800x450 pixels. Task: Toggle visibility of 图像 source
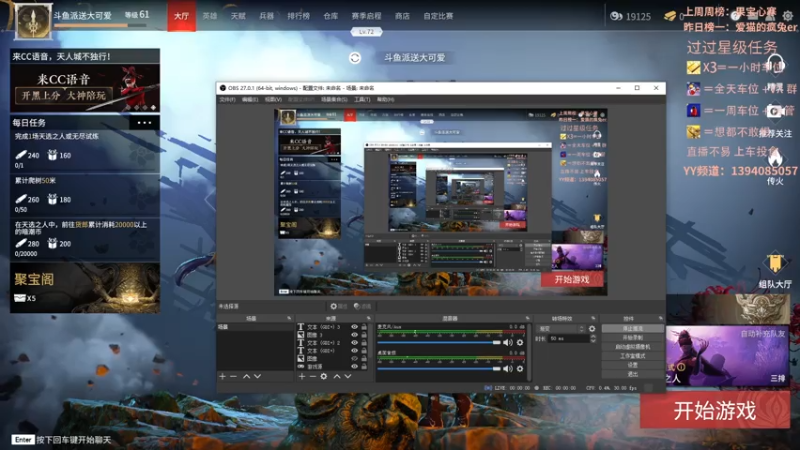(355, 359)
